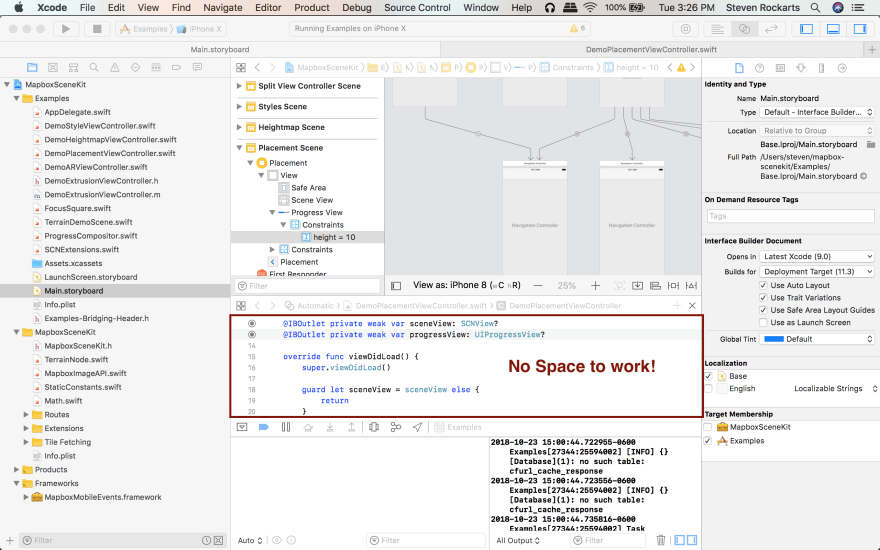Uncheck Use Auto Layout checkbox
This screenshot has height=550, width=880.
pyautogui.click(x=763, y=285)
